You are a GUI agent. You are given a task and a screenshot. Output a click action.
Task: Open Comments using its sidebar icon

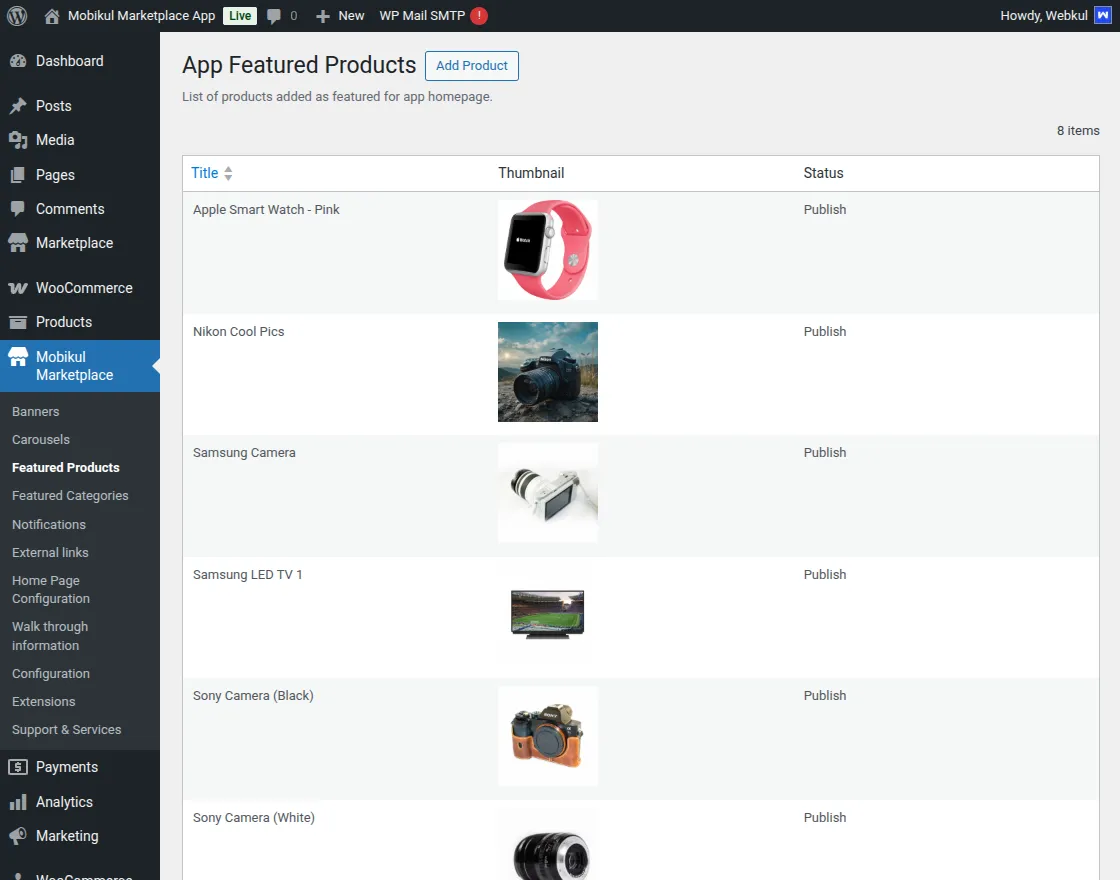pos(17,208)
